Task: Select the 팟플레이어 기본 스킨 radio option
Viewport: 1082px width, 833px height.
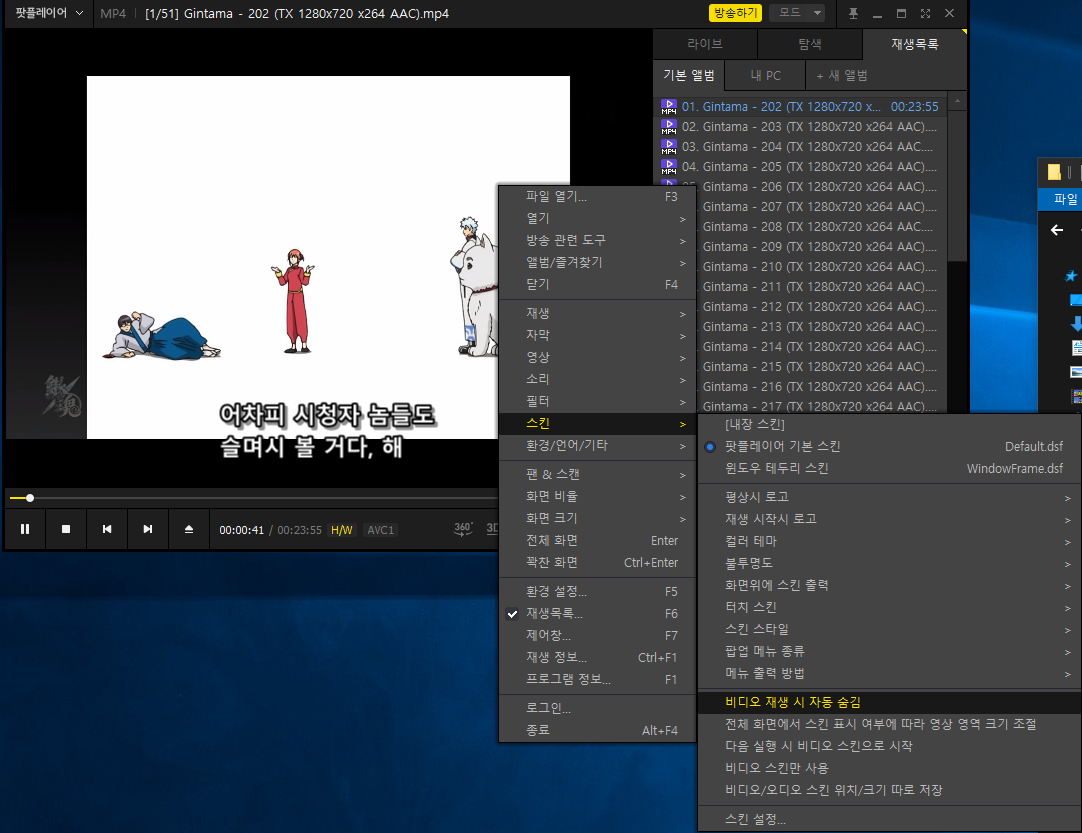Action: point(889,447)
